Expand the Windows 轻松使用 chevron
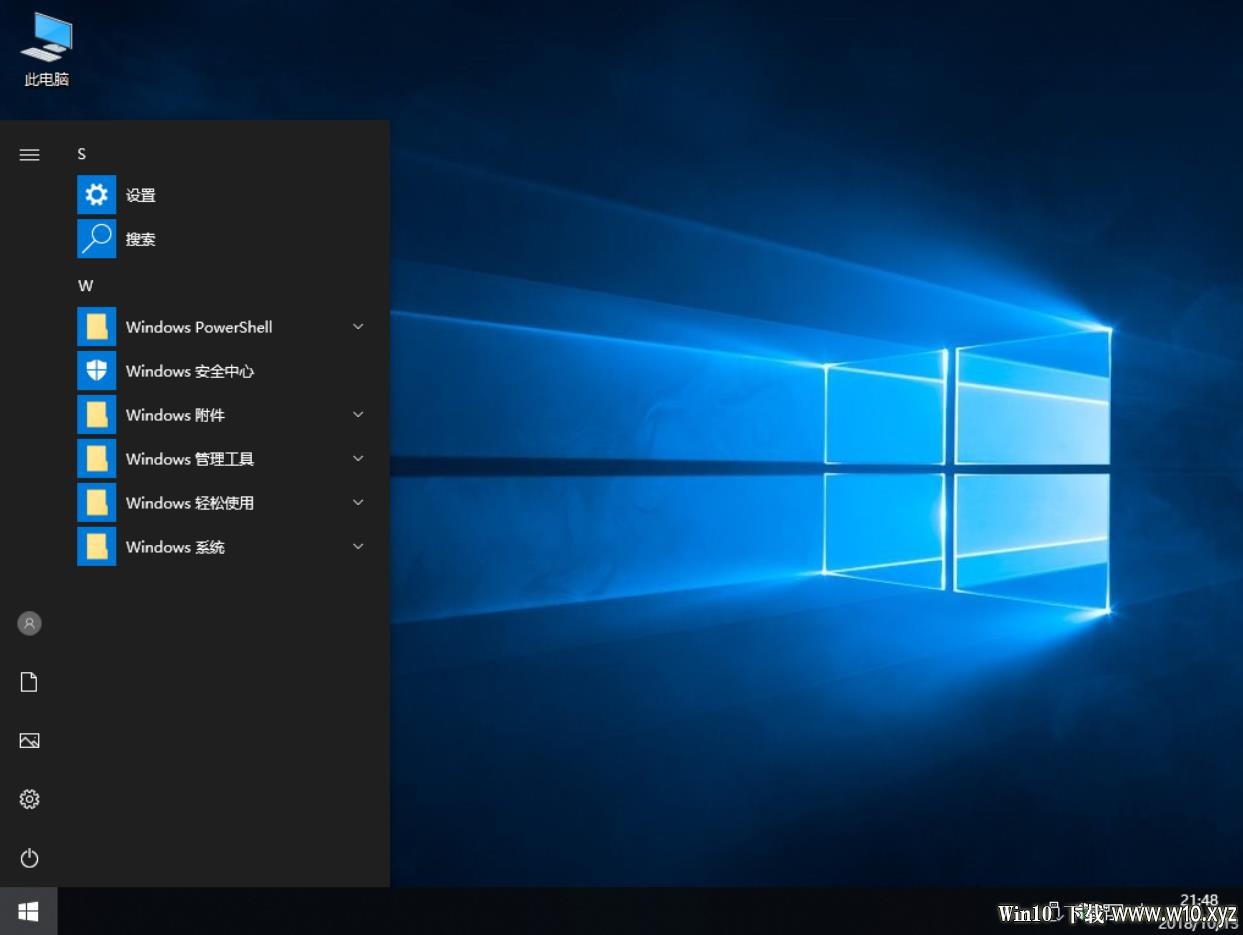Viewport: 1243px width, 935px height. 358,503
